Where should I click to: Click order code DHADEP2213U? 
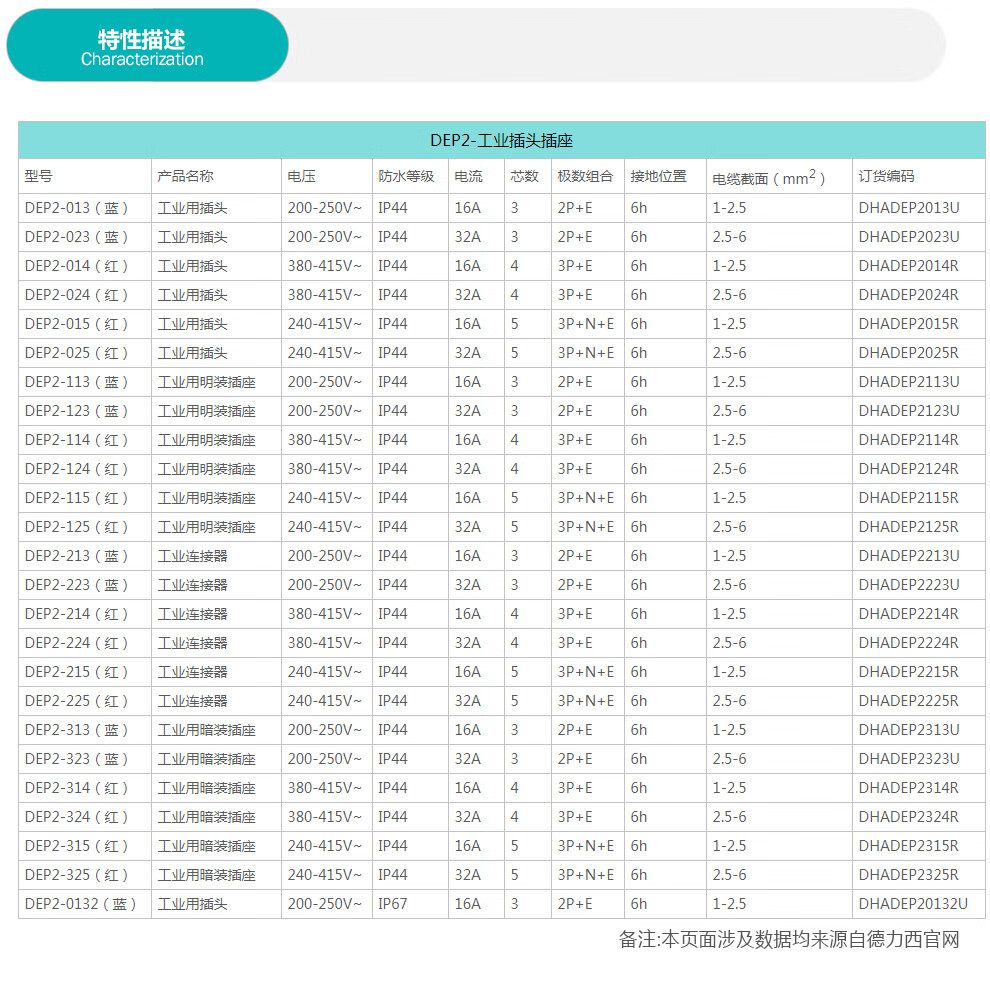909,556
